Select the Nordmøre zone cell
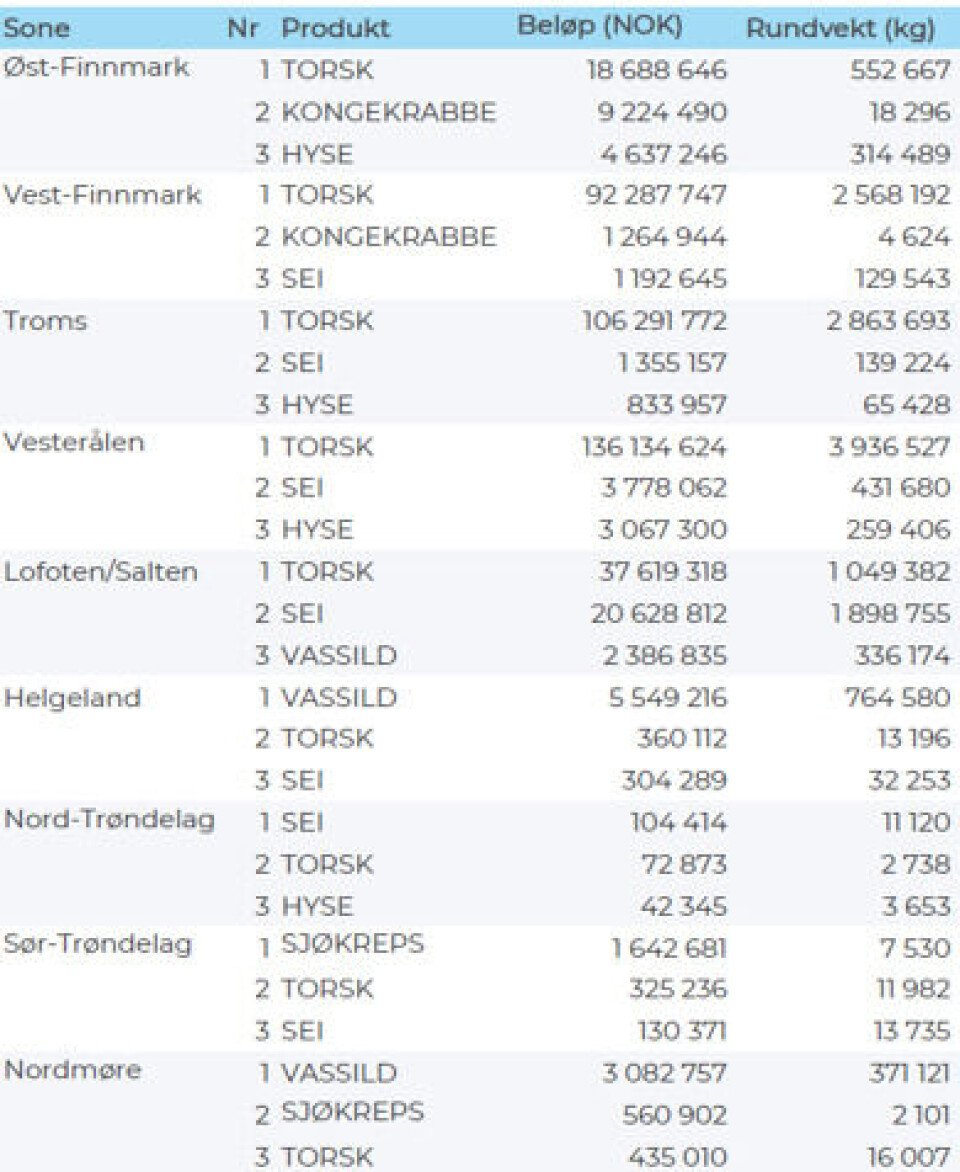Viewport: 960px width, 1172px height. point(73,1070)
